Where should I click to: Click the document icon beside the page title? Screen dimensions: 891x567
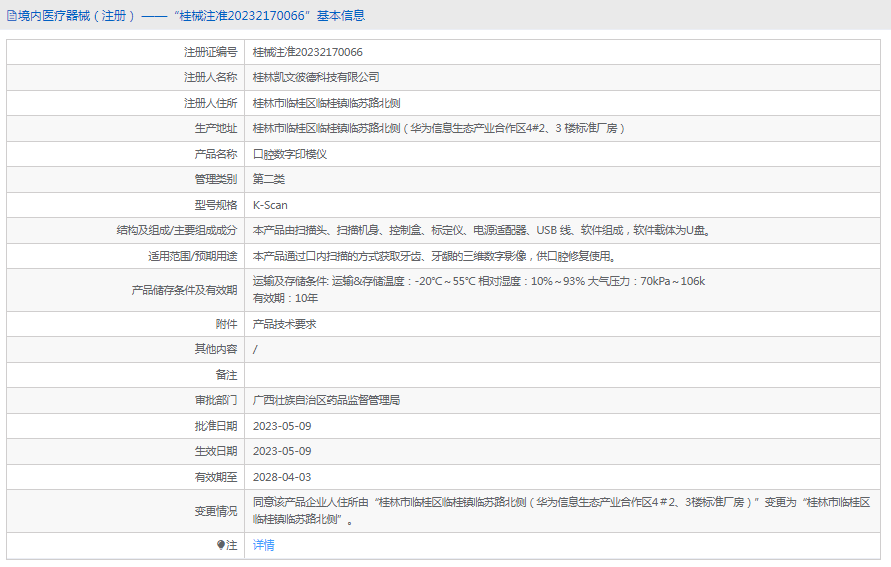(11, 16)
